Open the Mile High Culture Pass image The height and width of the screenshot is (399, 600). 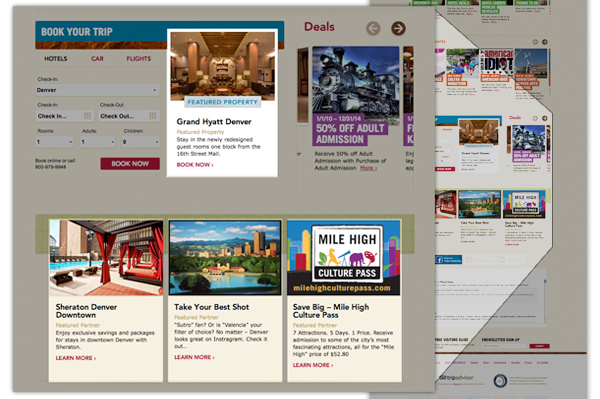(344, 257)
